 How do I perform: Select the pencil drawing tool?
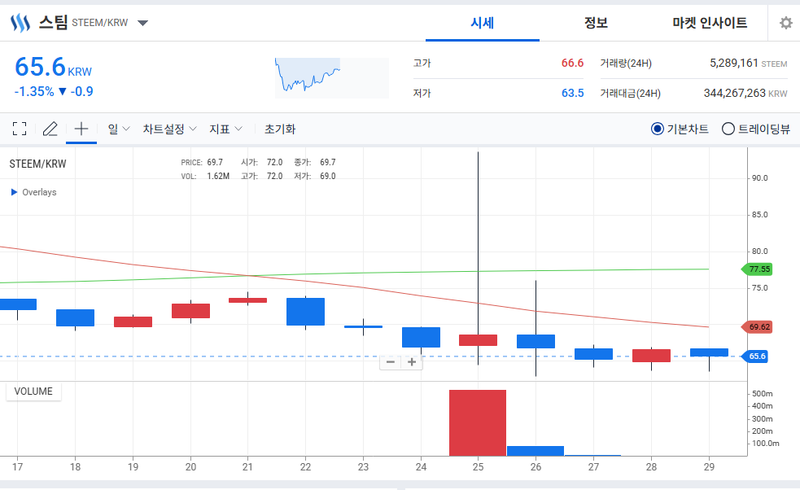[x=50, y=129]
